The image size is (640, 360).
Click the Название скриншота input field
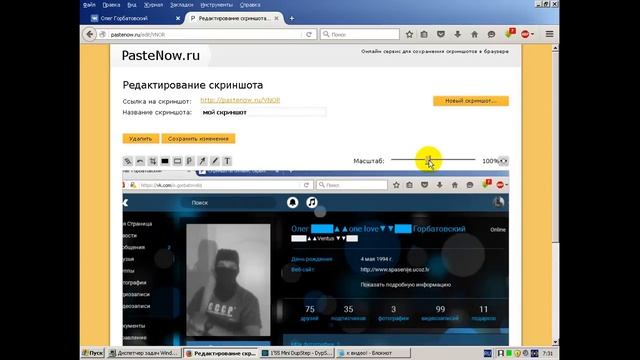pos(263,112)
